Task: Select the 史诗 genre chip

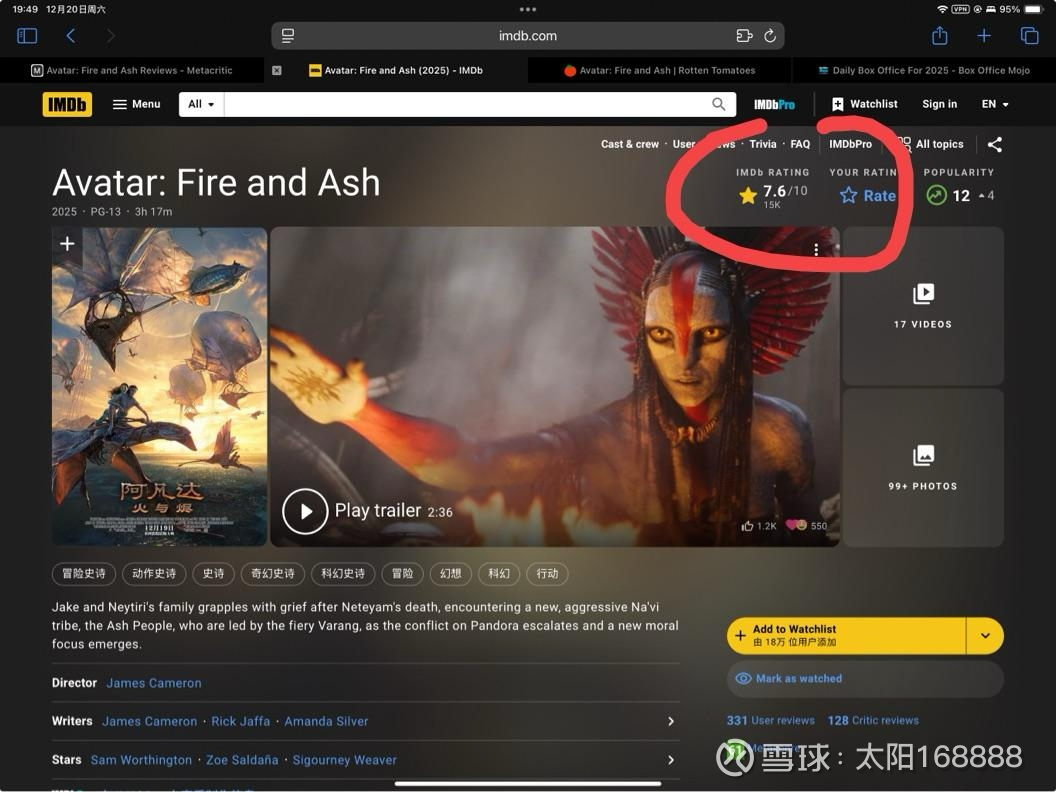Action: pos(213,574)
